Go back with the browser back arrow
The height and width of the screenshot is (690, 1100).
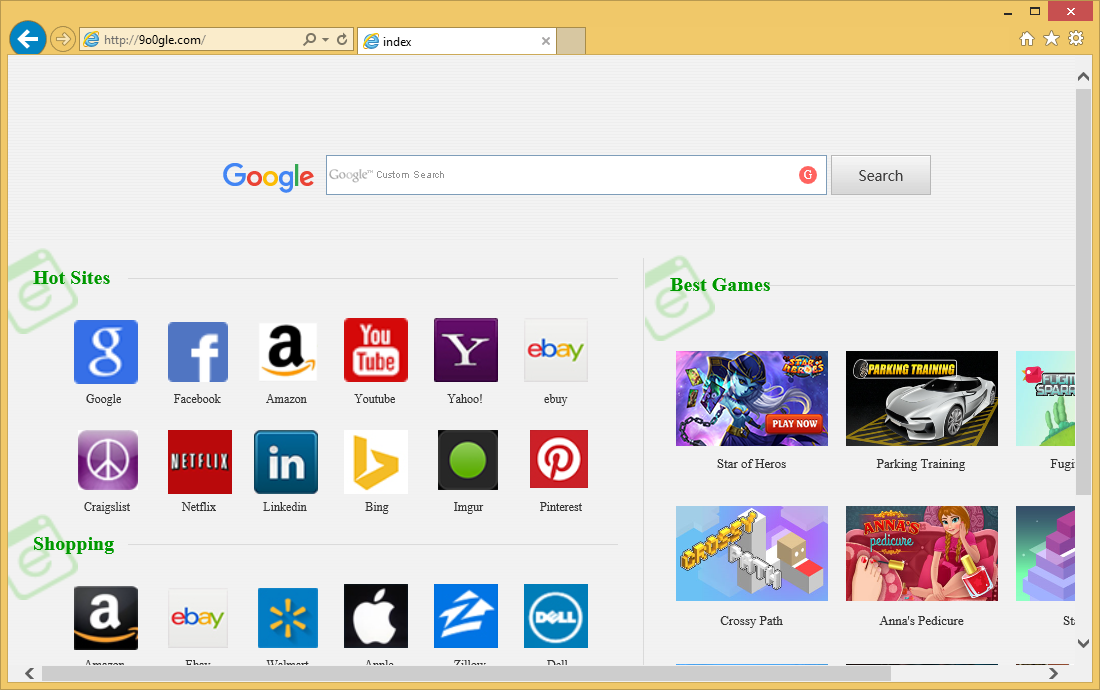coord(28,39)
